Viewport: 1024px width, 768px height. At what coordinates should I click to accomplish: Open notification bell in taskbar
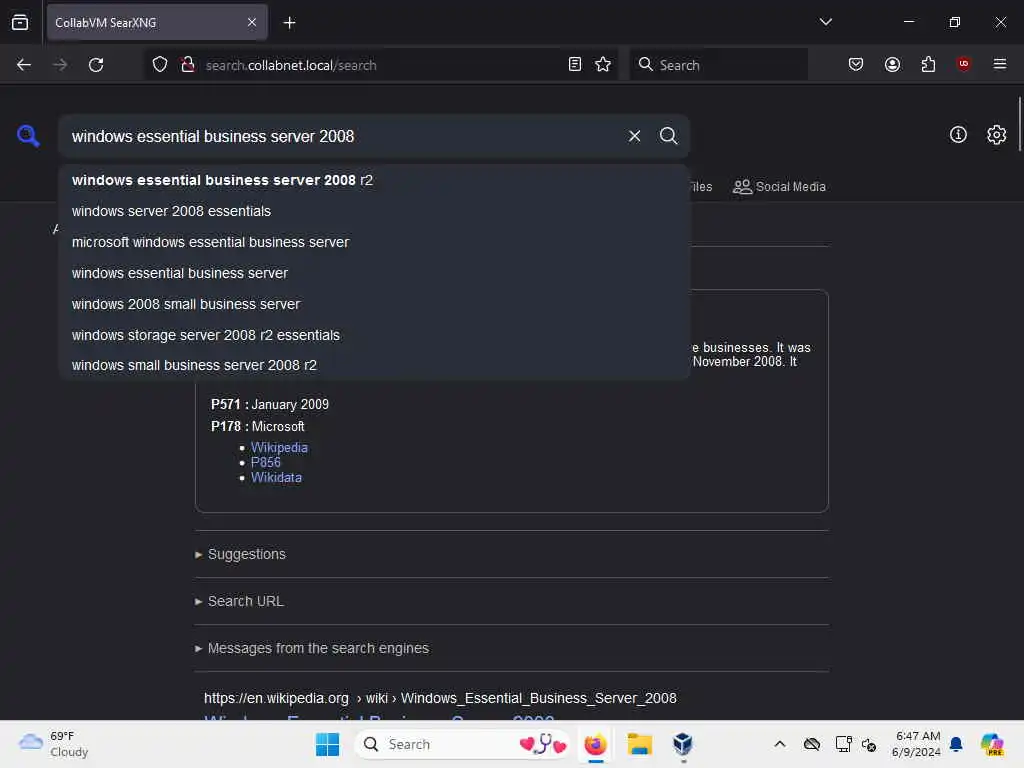coord(956,744)
